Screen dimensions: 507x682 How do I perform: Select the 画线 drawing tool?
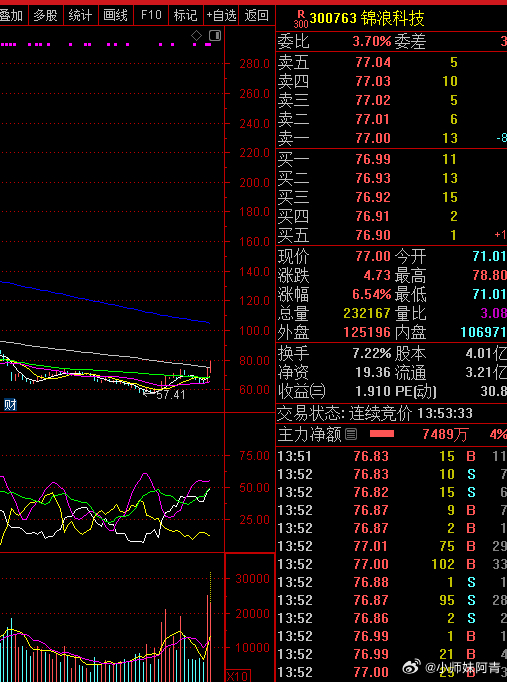[x=116, y=16]
